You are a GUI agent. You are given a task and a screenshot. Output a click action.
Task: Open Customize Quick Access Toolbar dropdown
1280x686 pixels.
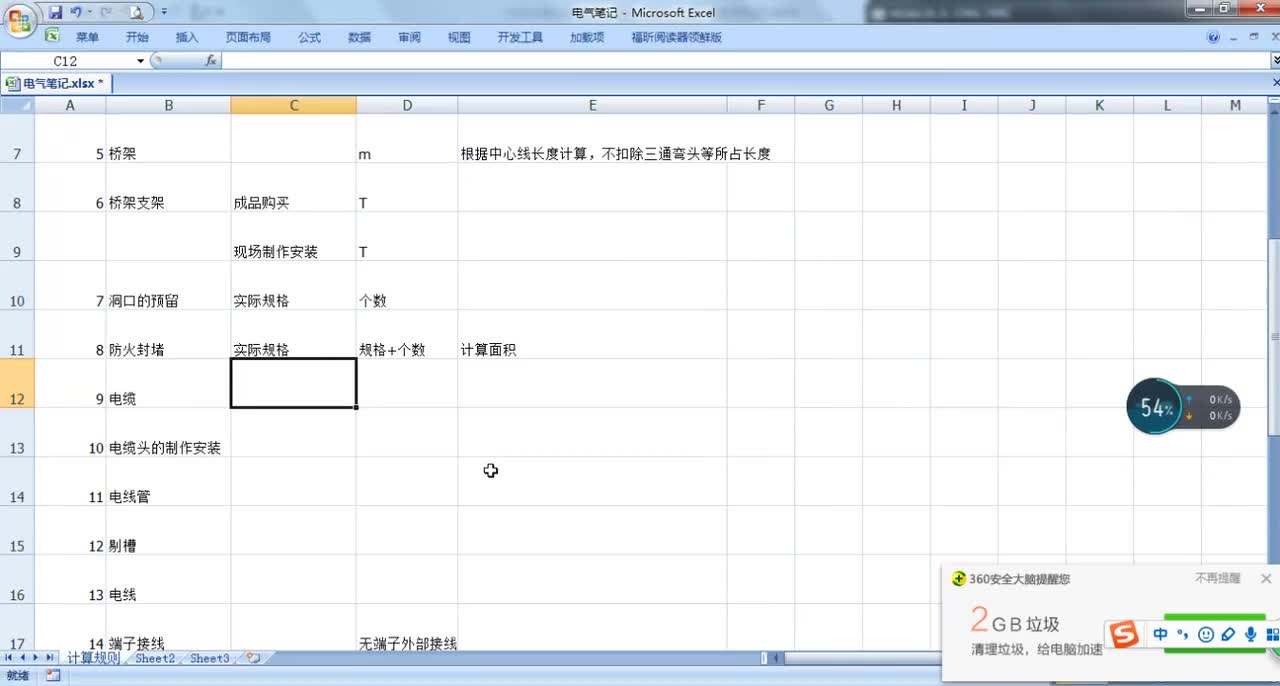pyautogui.click(x=164, y=13)
